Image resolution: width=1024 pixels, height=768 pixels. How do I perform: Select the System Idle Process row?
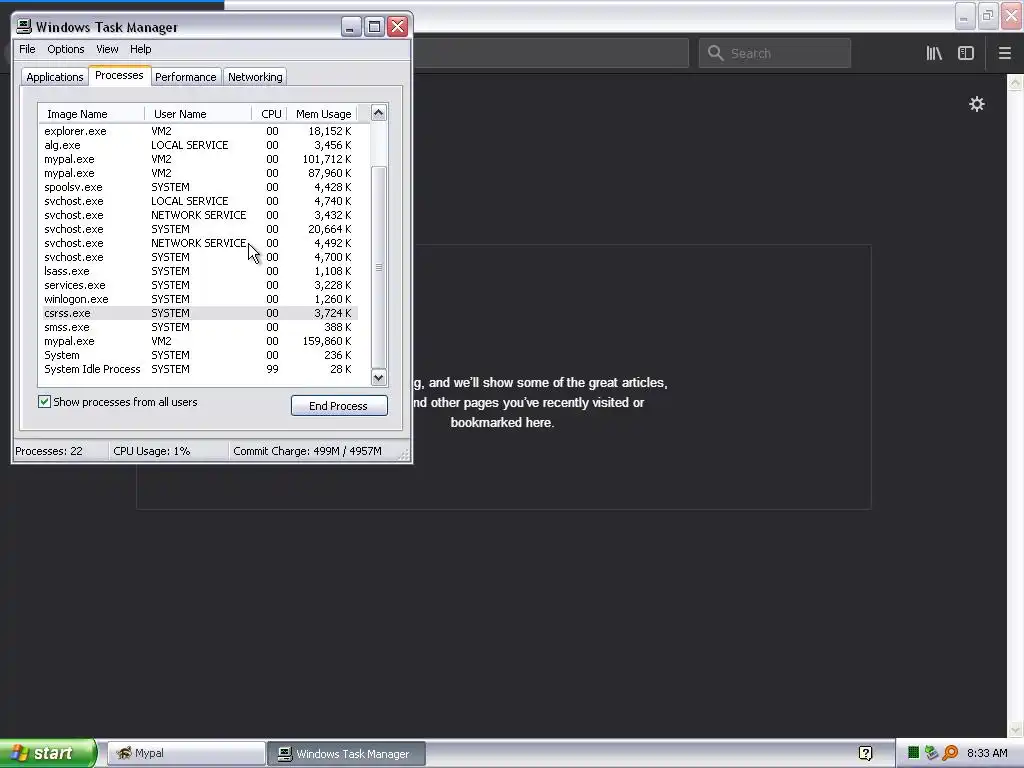click(x=199, y=370)
